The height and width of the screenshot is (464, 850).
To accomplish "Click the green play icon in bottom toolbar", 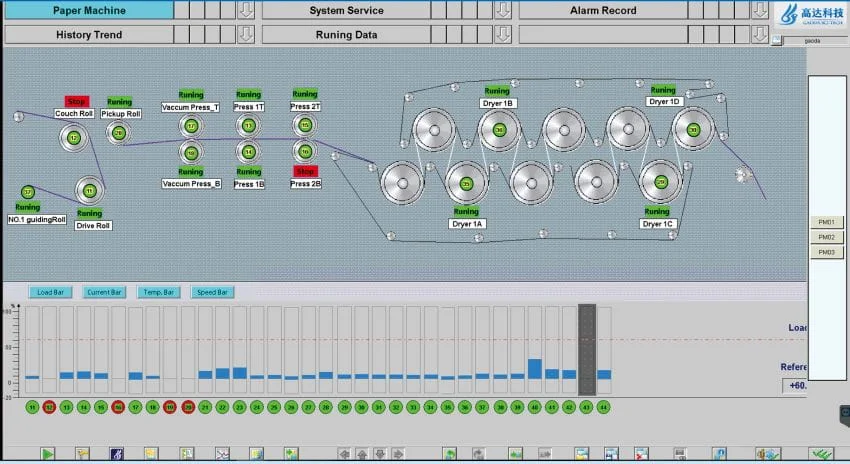I will (48, 454).
